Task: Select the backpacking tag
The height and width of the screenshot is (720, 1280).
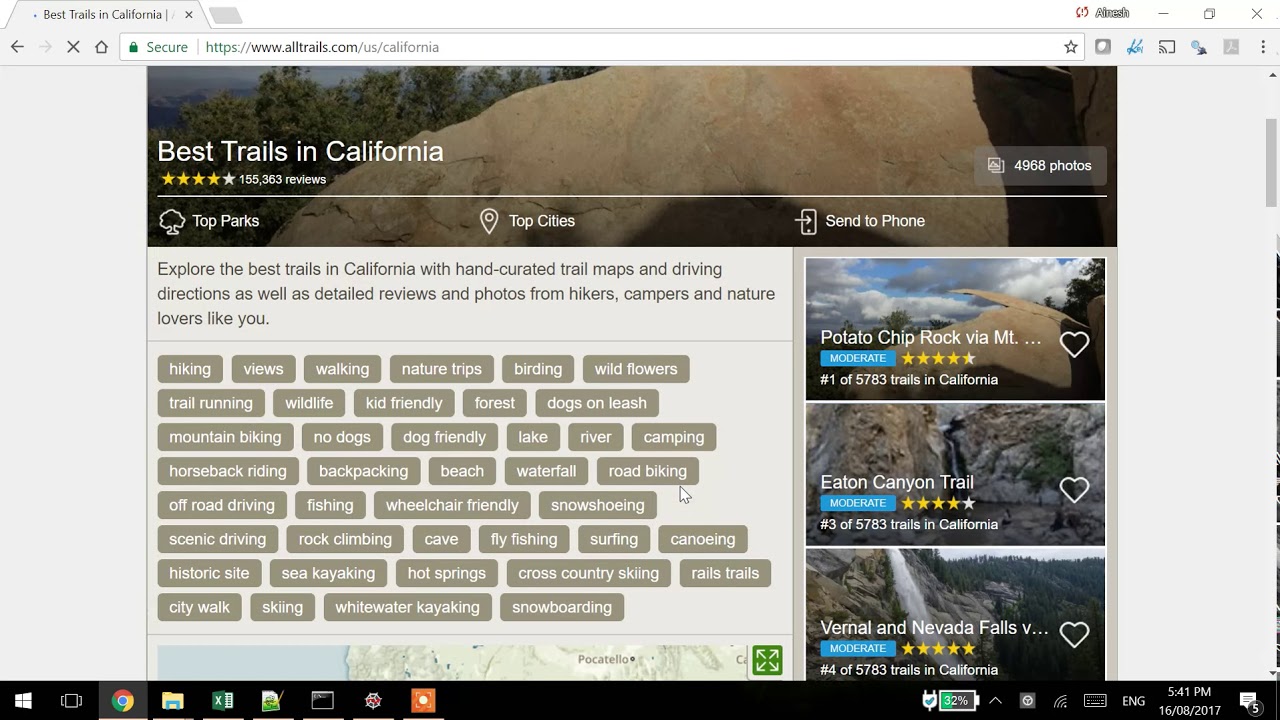Action: point(363,471)
